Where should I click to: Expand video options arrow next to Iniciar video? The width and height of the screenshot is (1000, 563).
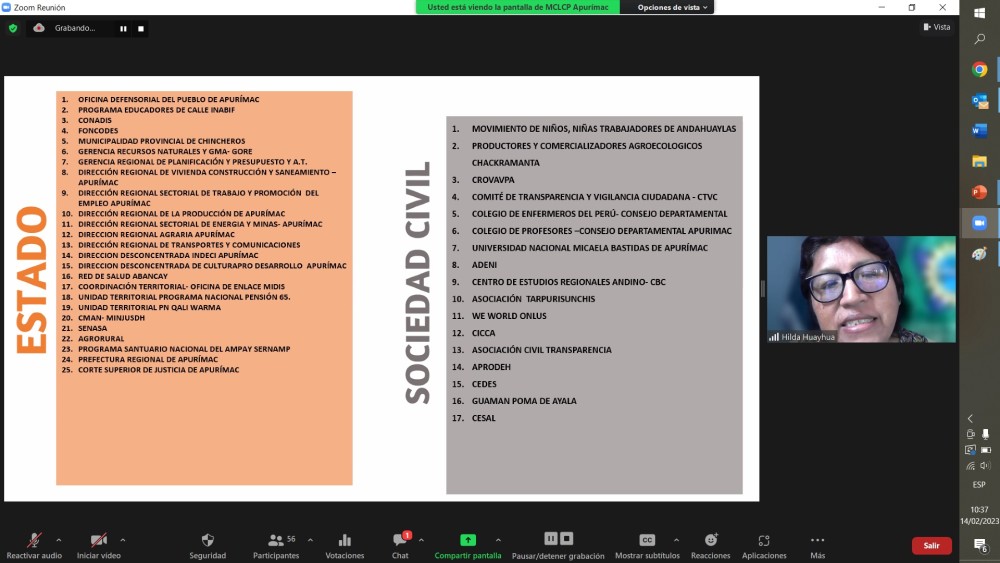[x=122, y=540]
